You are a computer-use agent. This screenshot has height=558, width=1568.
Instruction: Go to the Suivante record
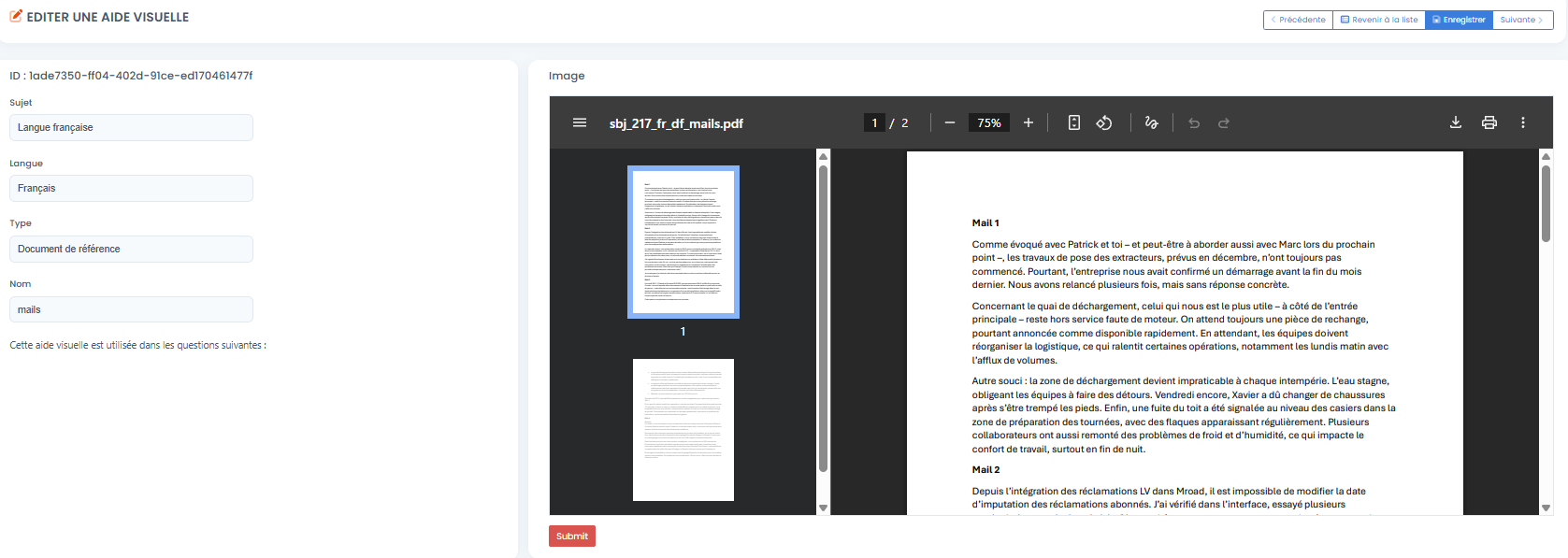1523,20
